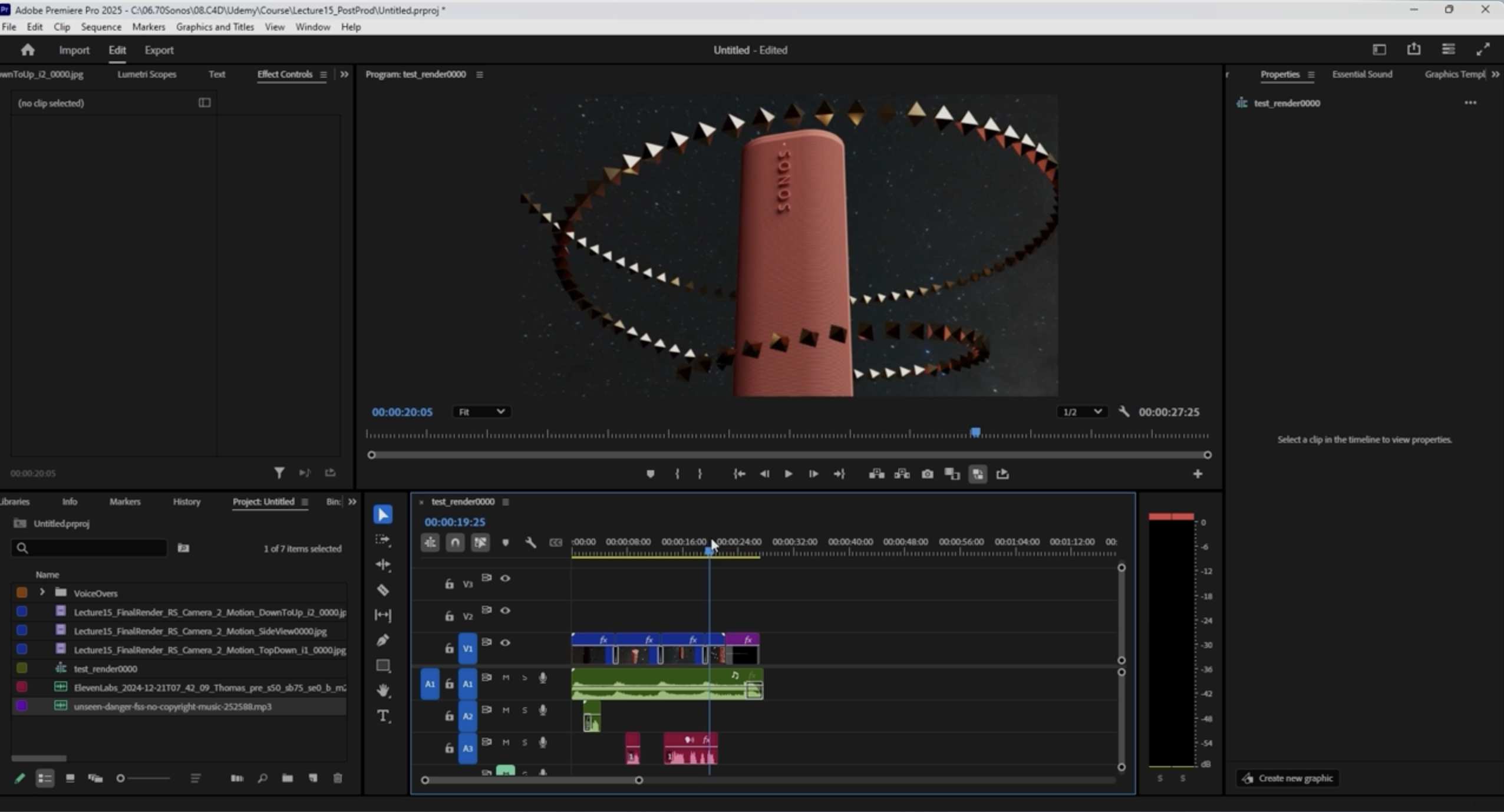
Task: Open the 1/2 playback resolution dropdown
Action: pyautogui.click(x=1081, y=412)
